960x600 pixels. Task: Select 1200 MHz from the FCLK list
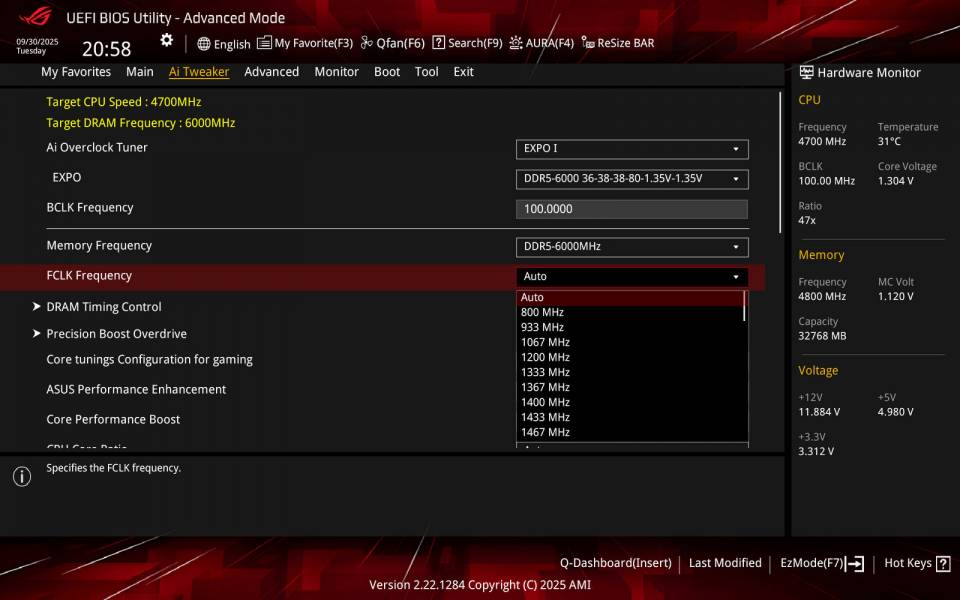pos(544,356)
